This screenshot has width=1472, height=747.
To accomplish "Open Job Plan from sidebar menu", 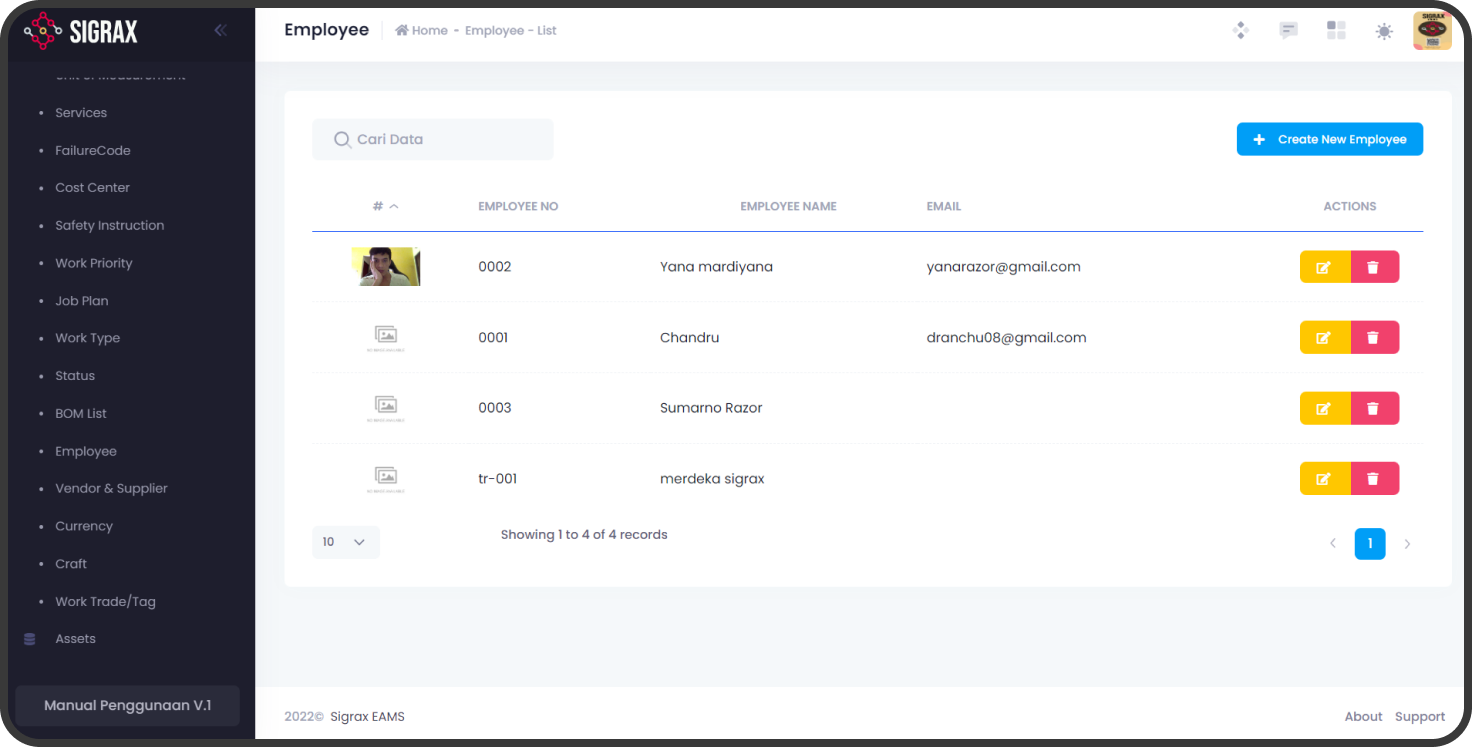I will click(x=81, y=301).
